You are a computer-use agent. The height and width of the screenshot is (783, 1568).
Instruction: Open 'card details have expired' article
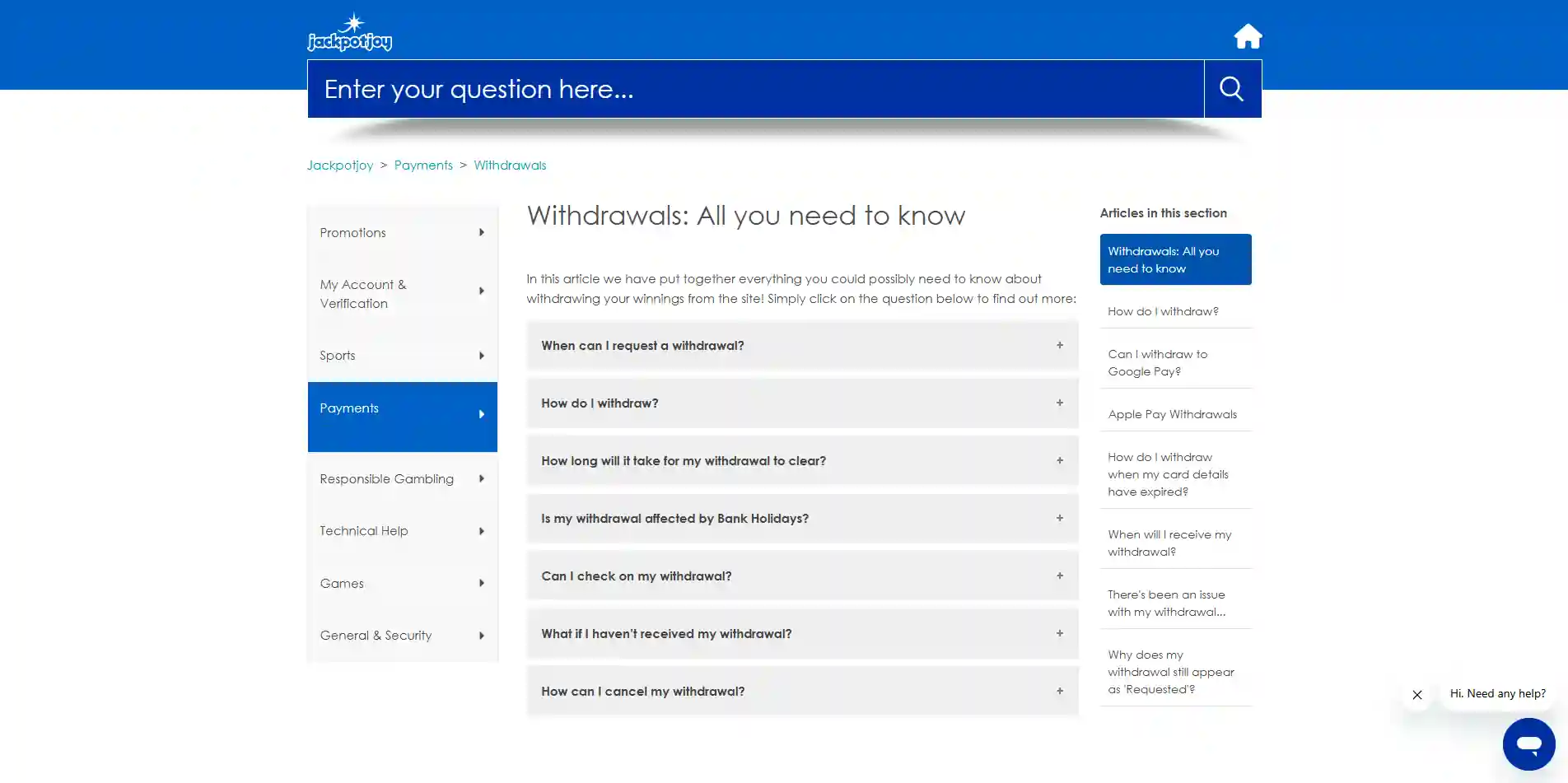click(1175, 474)
